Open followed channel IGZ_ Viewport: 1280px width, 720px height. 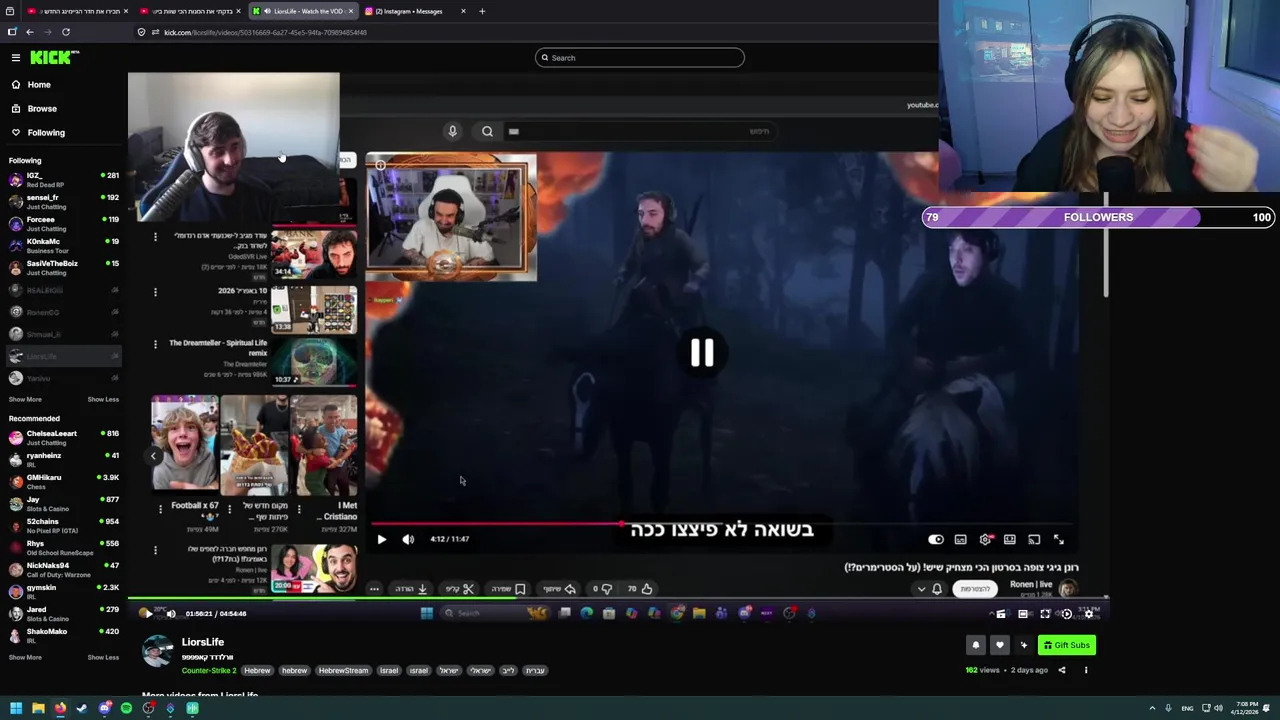[x=63, y=180]
